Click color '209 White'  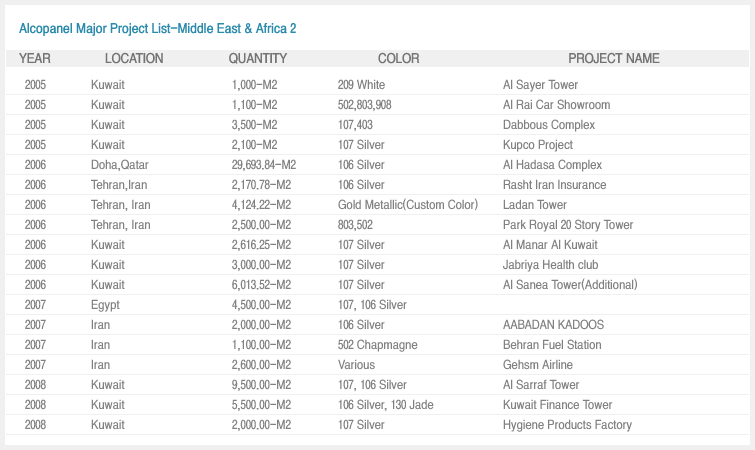click(x=361, y=85)
